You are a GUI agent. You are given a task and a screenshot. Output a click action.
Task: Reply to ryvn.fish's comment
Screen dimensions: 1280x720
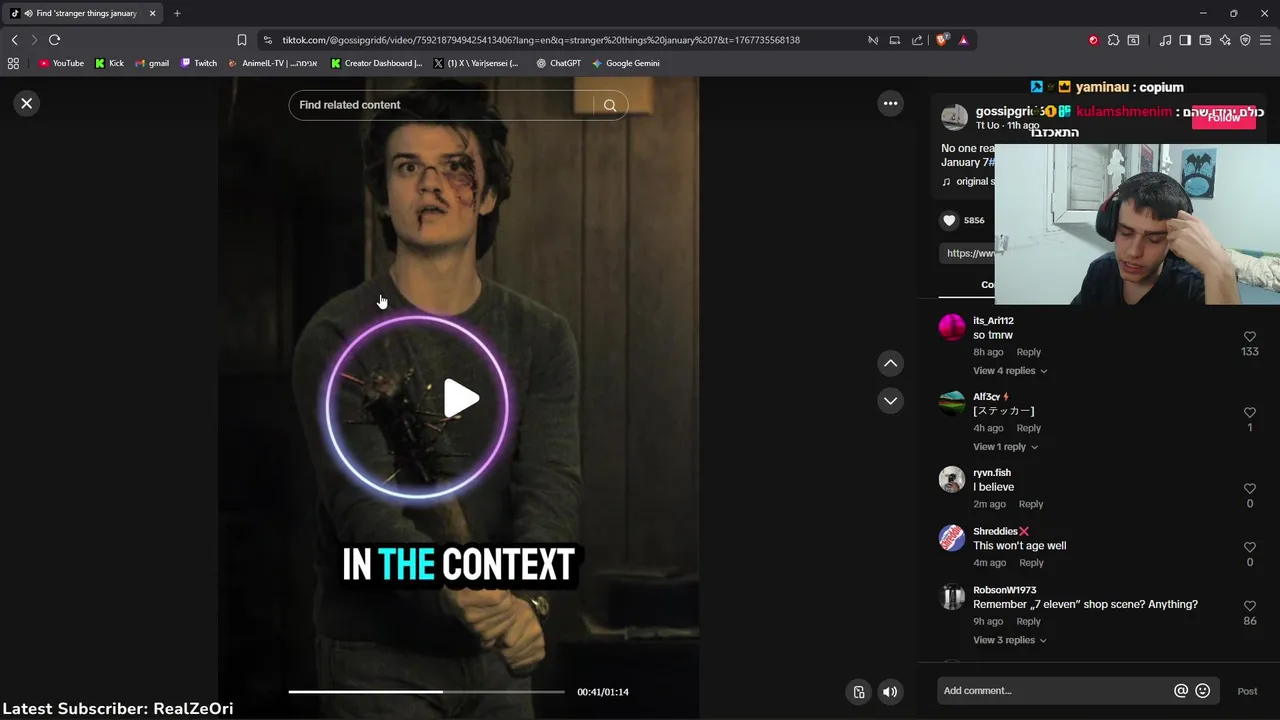(1030, 504)
